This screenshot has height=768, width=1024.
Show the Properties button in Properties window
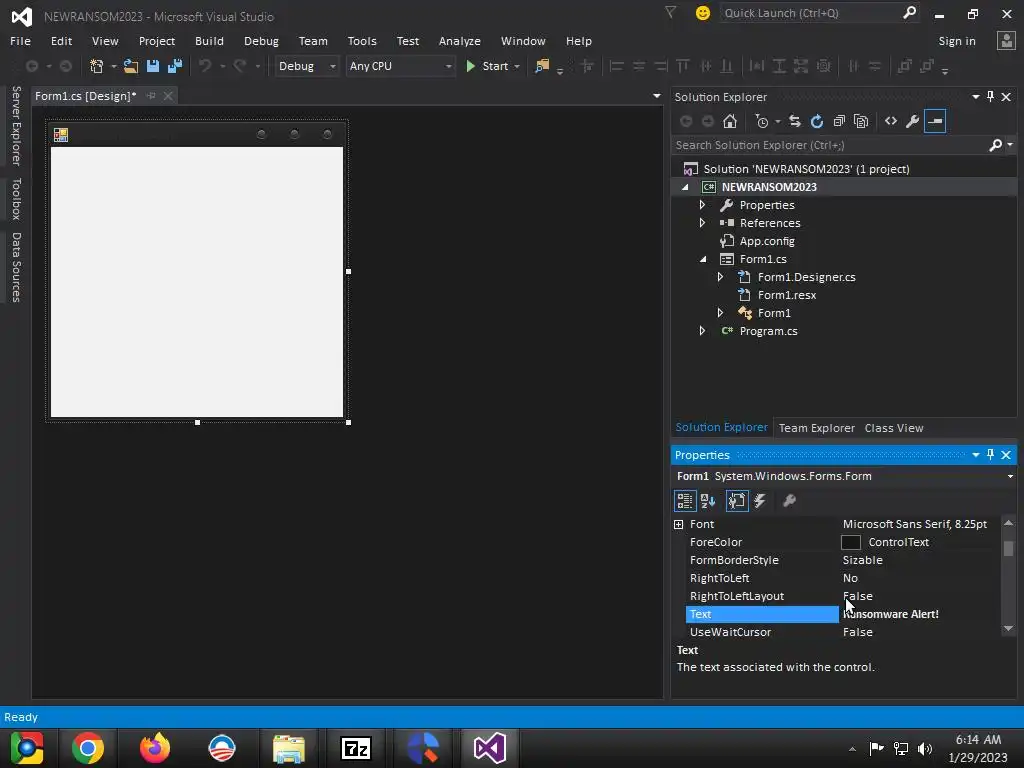click(x=737, y=501)
